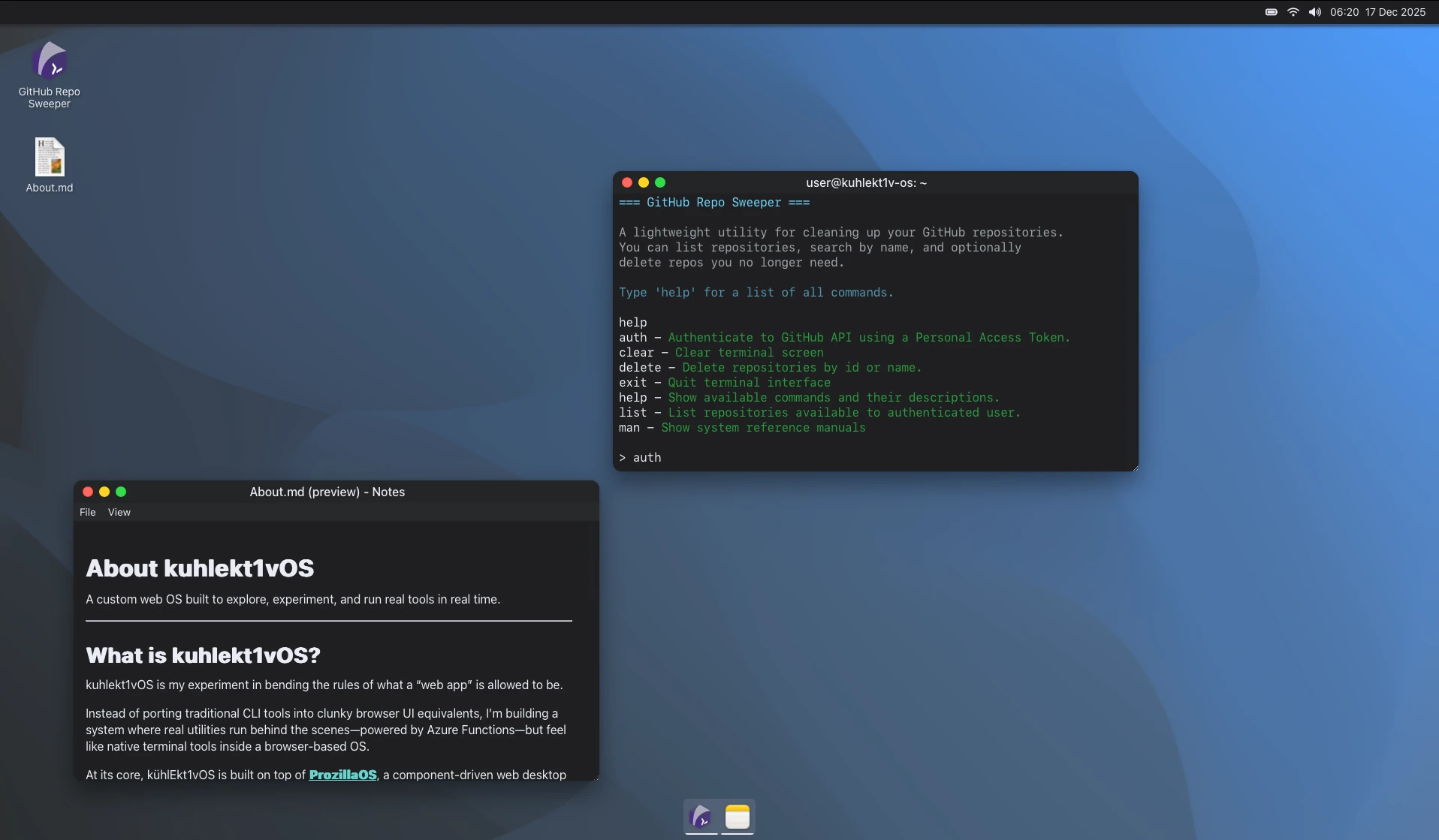Screen dimensions: 1439x840
Task: Click the GitHub Repo Sweeper dock icon
Action: [x=701, y=816]
